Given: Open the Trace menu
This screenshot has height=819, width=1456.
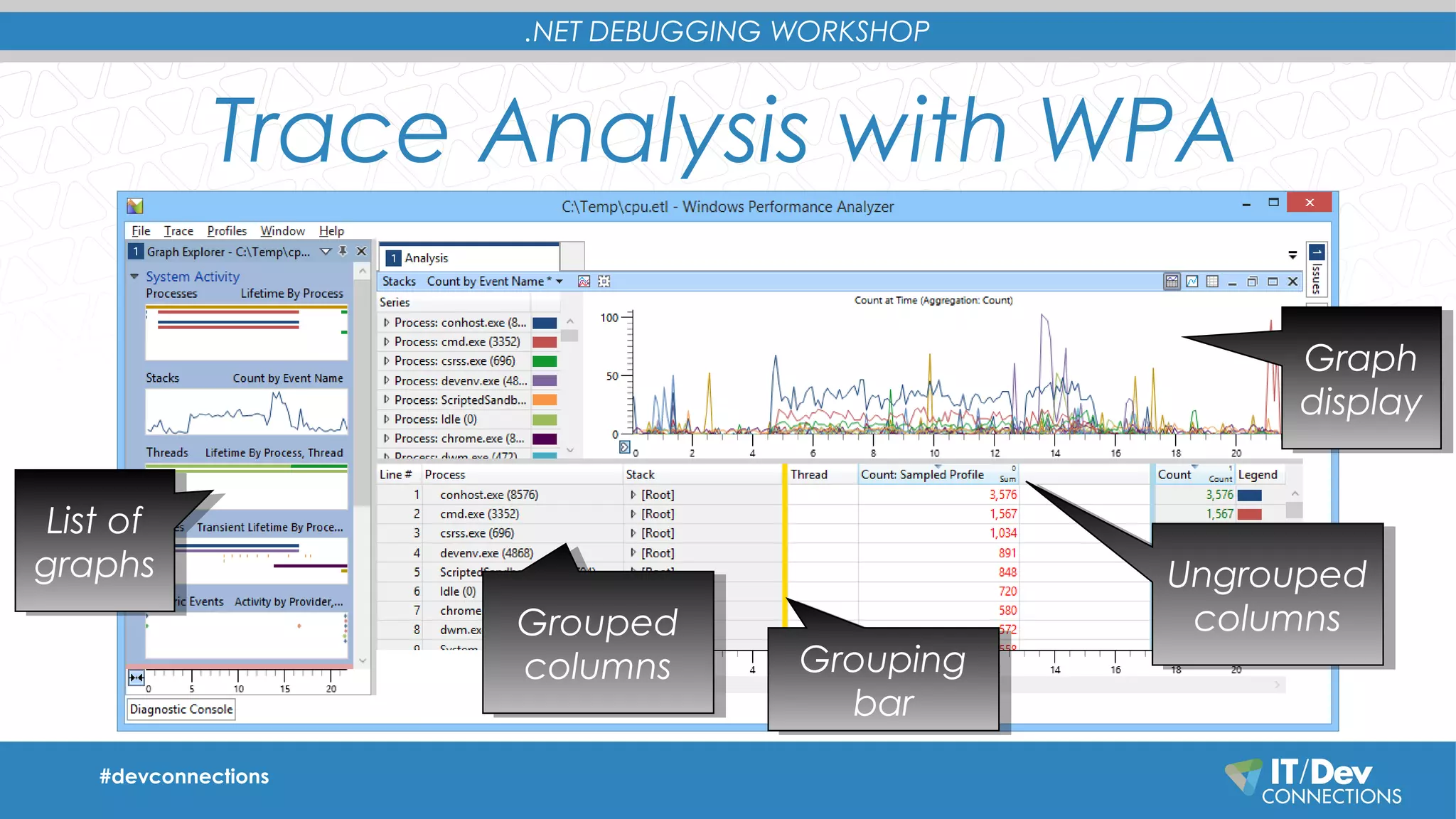Looking at the screenshot, I should tap(178, 231).
